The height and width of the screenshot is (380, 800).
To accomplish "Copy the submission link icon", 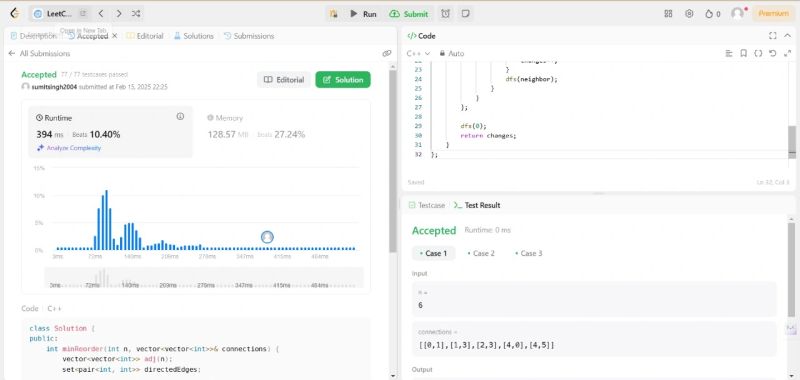I will coord(387,54).
